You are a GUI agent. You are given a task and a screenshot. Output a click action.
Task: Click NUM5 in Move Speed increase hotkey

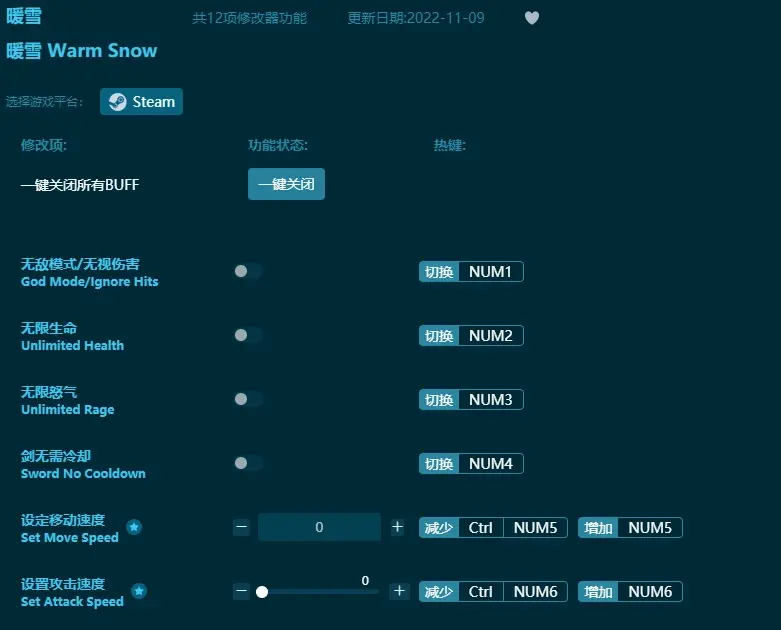point(650,528)
